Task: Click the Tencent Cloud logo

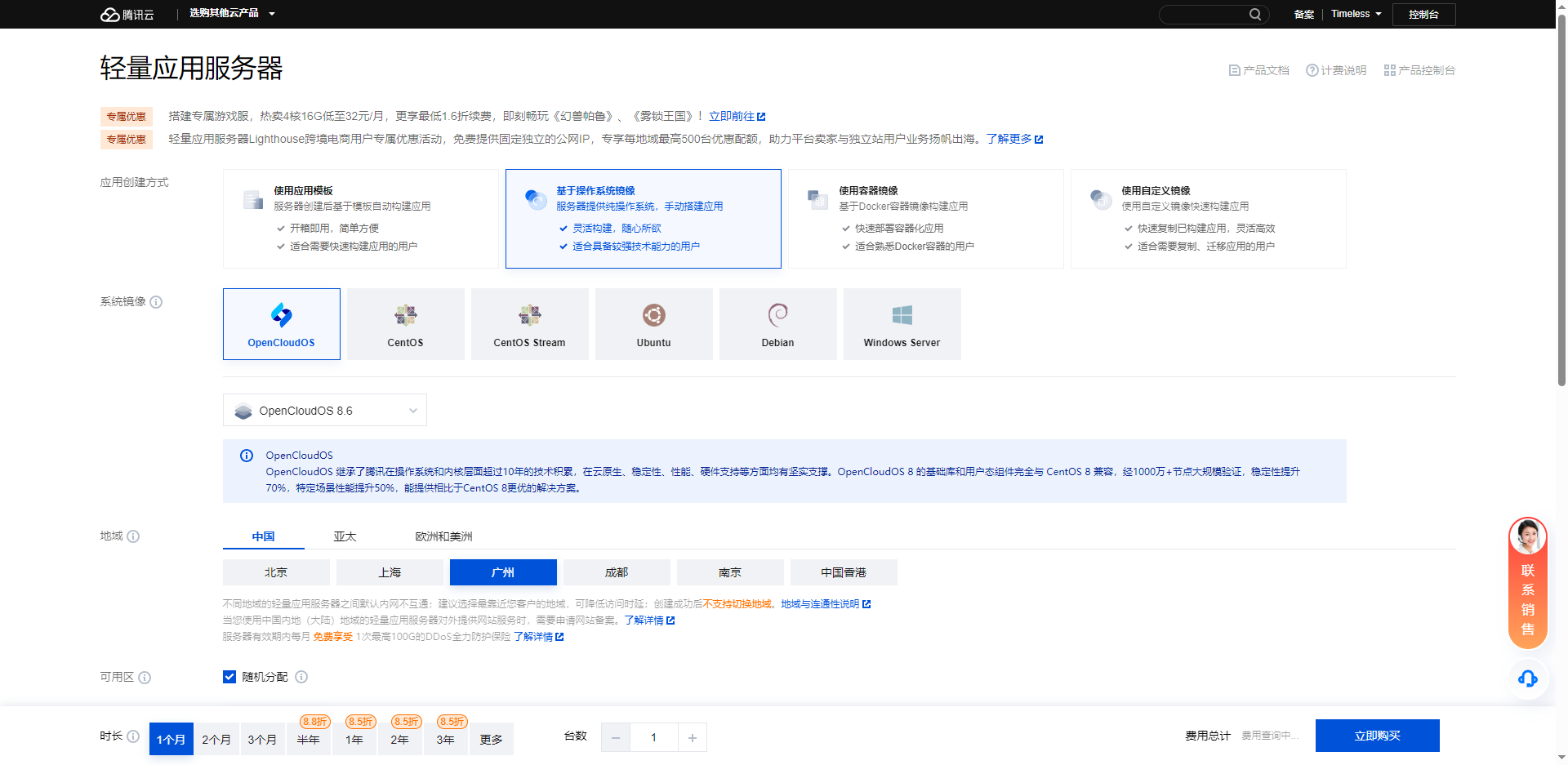Action: click(x=127, y=15)
